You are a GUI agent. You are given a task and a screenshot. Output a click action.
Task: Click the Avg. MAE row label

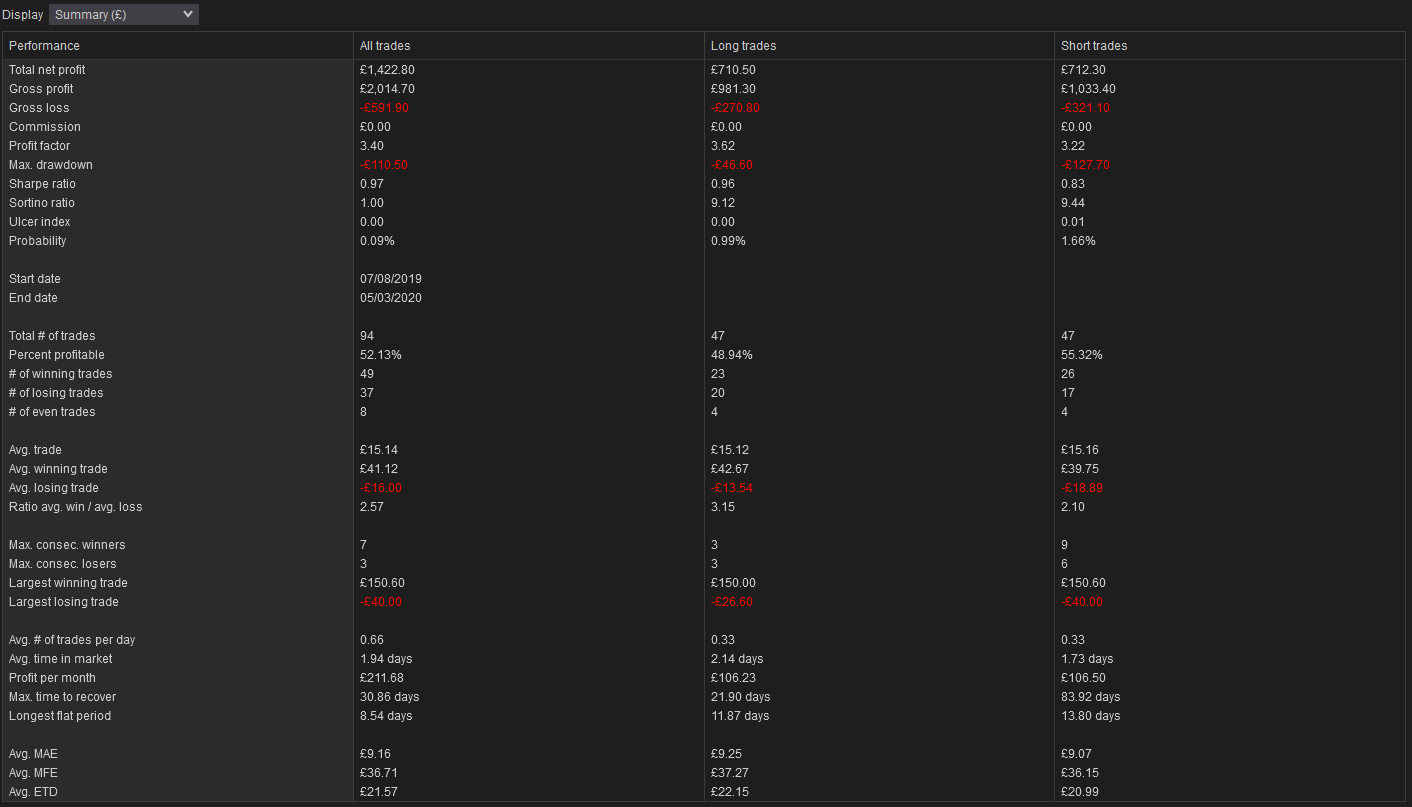[x=34, y=754]
